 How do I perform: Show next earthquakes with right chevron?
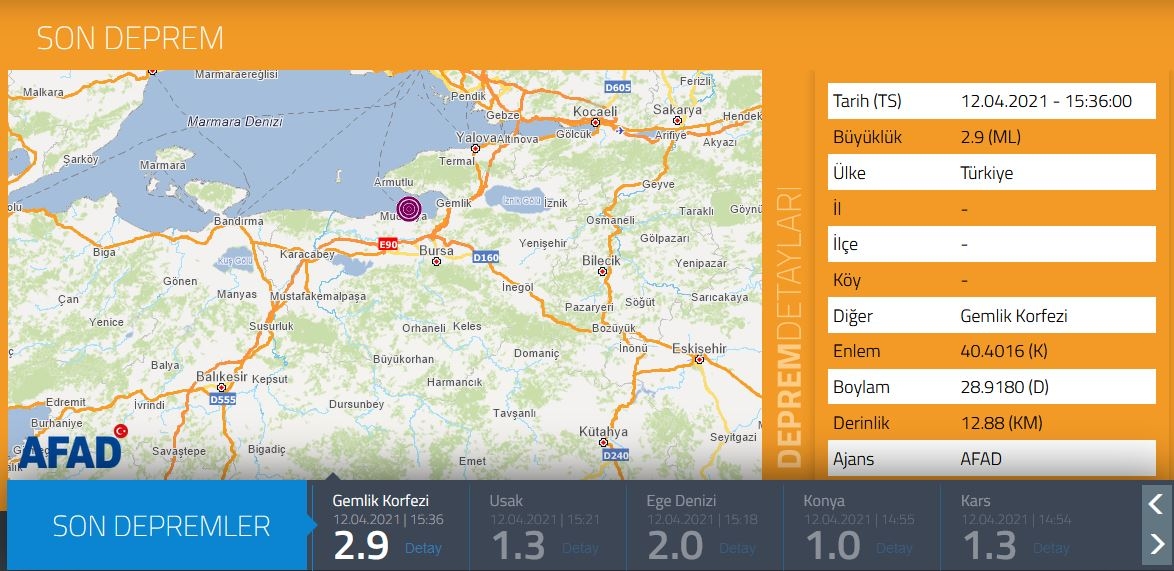[1155, 543]
